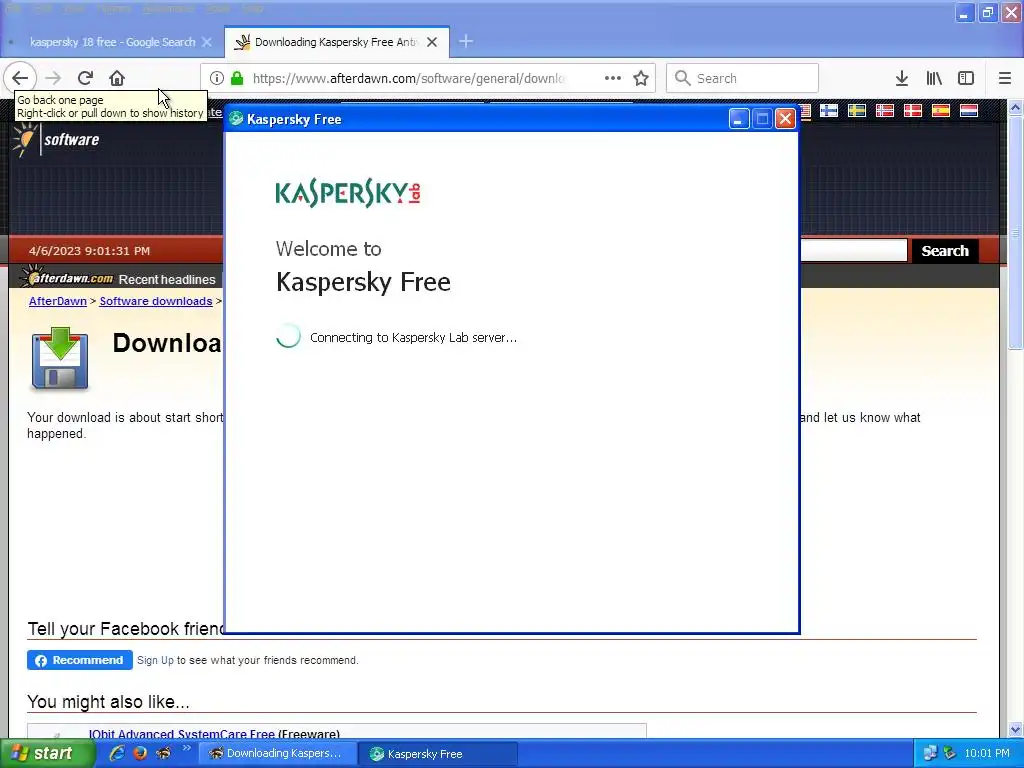This screenshot has height=768, width=1024.
Task: Open the Firefox hamburger menu
Action: point(1005,78)
